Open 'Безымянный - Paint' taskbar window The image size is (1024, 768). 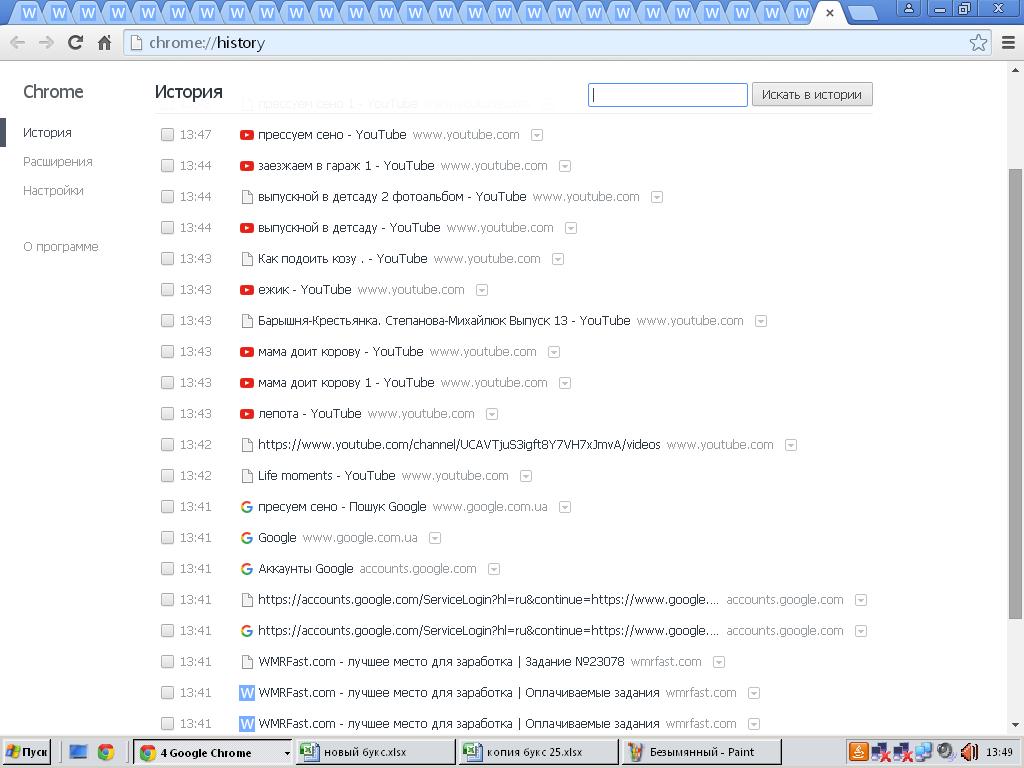click(x=701, y=752)
